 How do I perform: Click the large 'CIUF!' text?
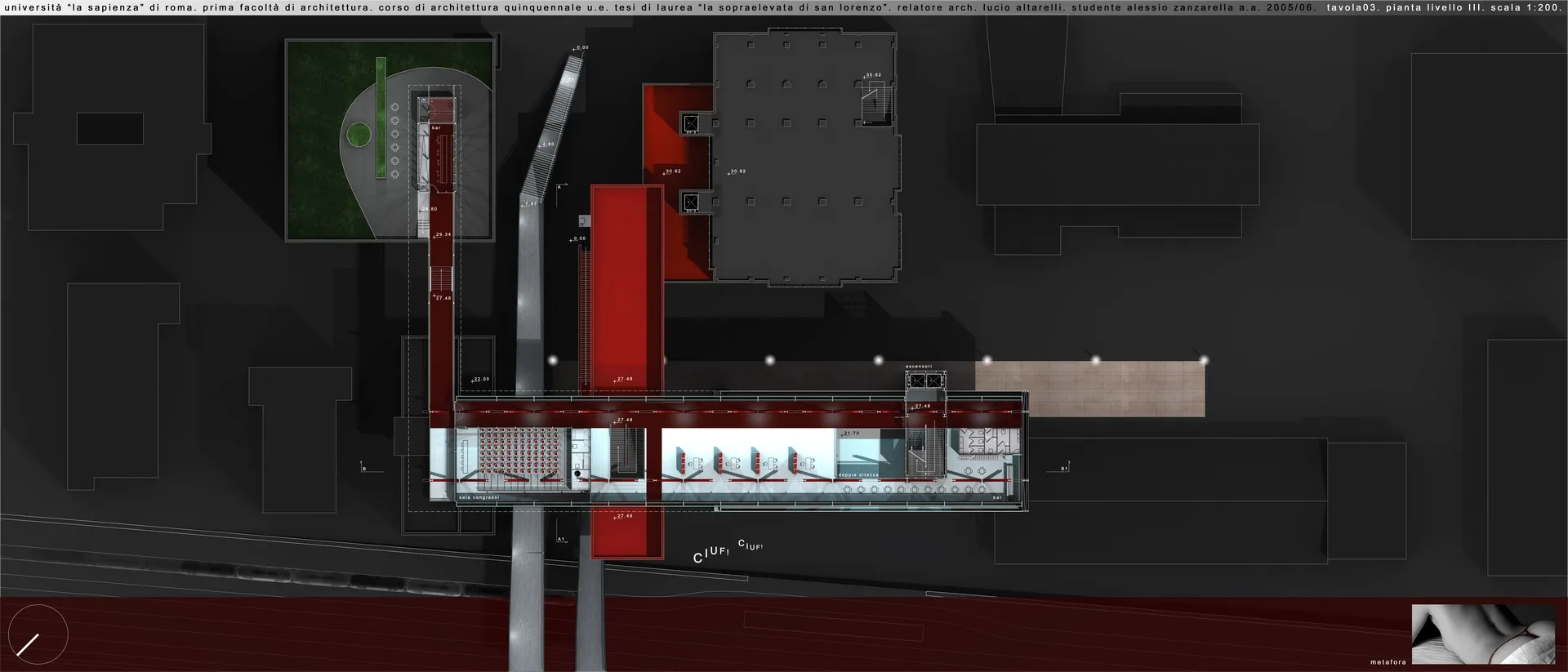pos(710,554)
